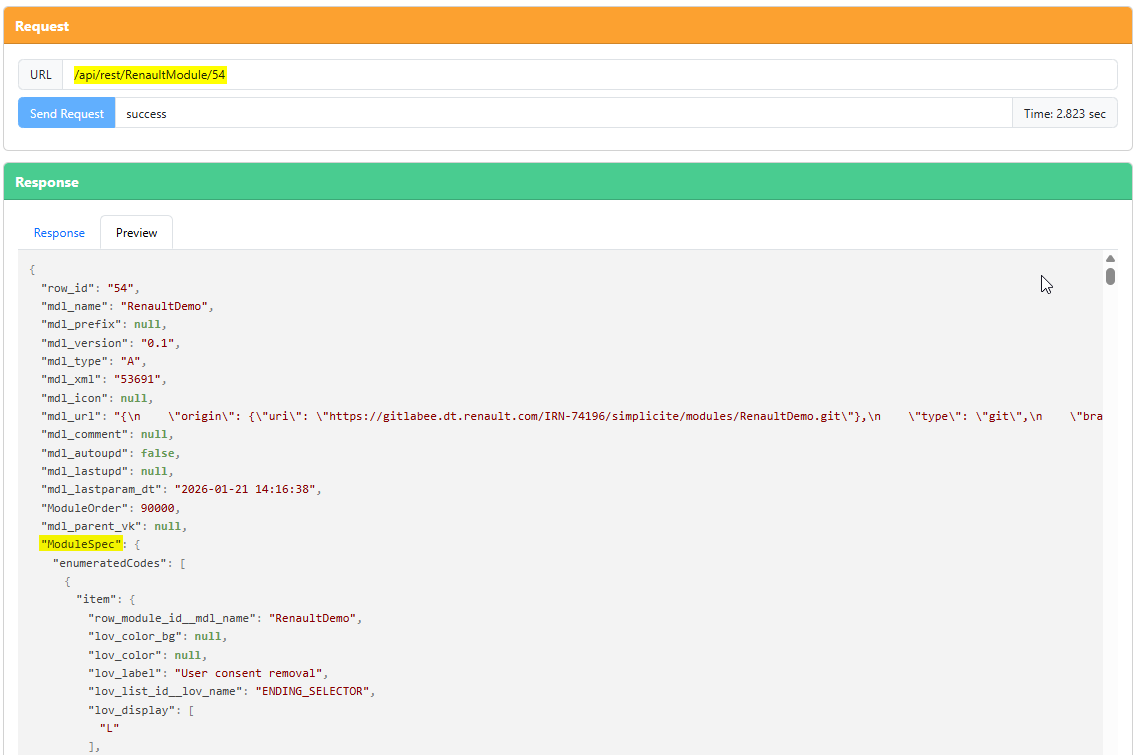Click the "User consent removal" text

[251, 673]
